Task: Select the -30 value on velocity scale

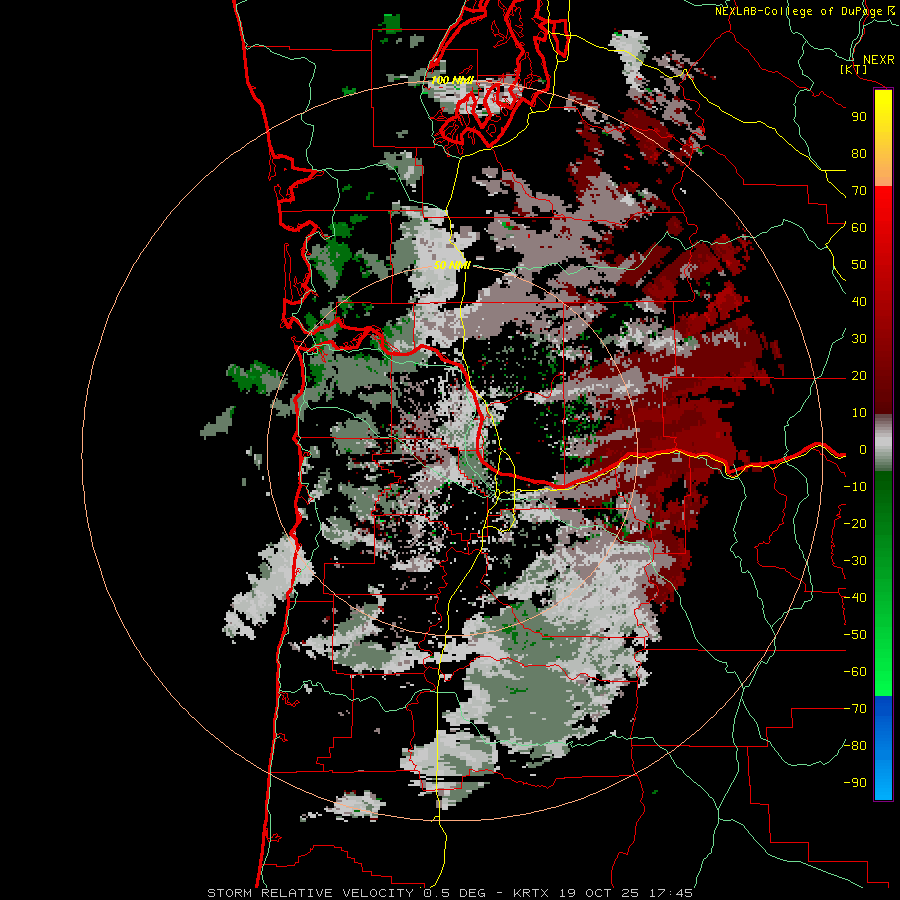Action: coord(855,561)
